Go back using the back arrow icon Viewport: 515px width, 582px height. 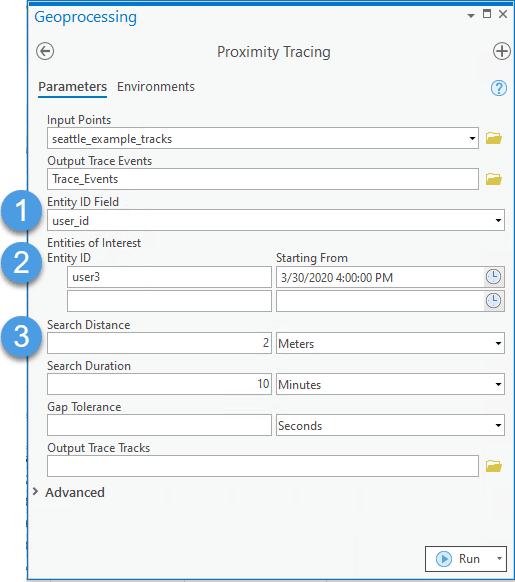pos(45,51)
